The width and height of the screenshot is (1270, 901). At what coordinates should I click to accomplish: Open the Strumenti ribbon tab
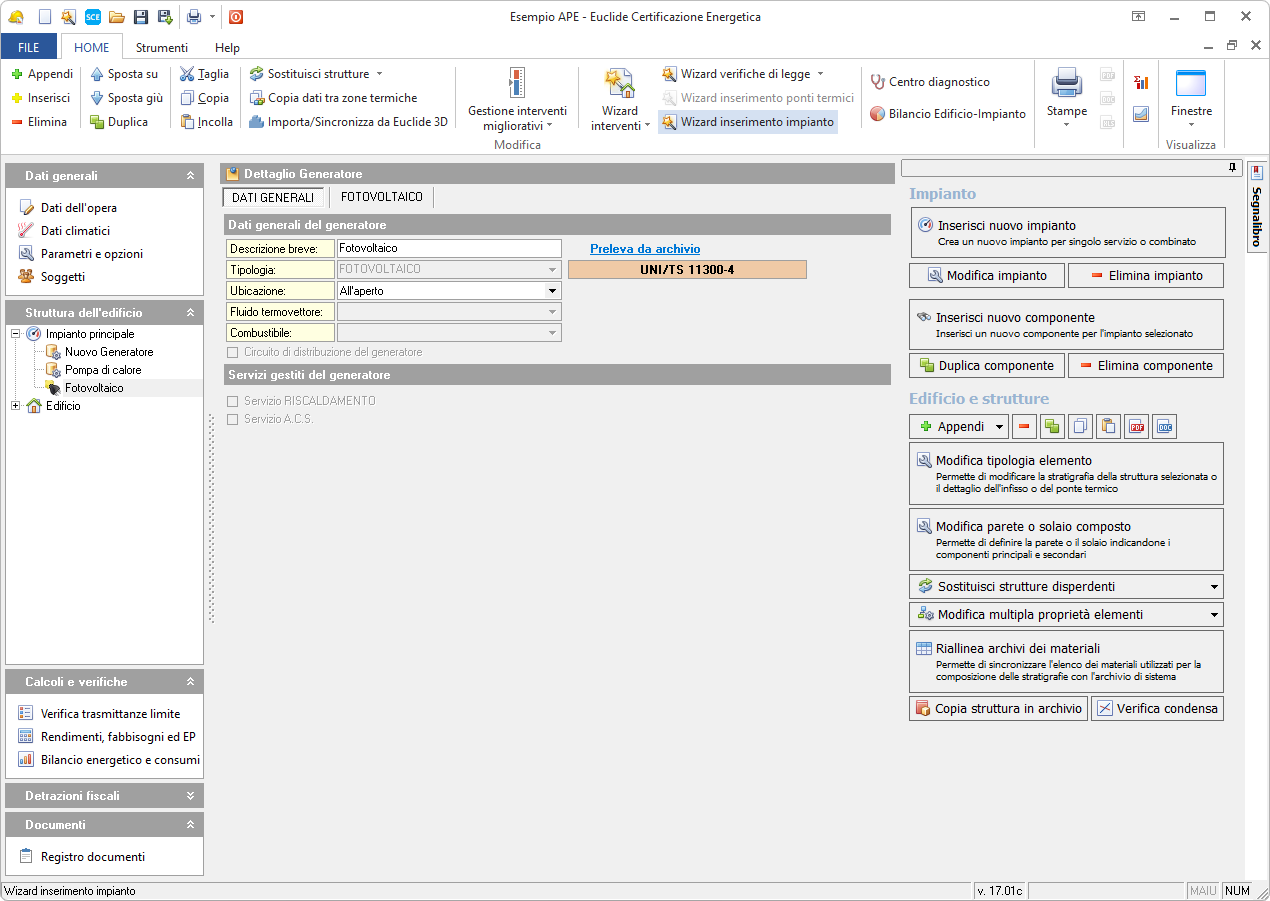(162, 47)
